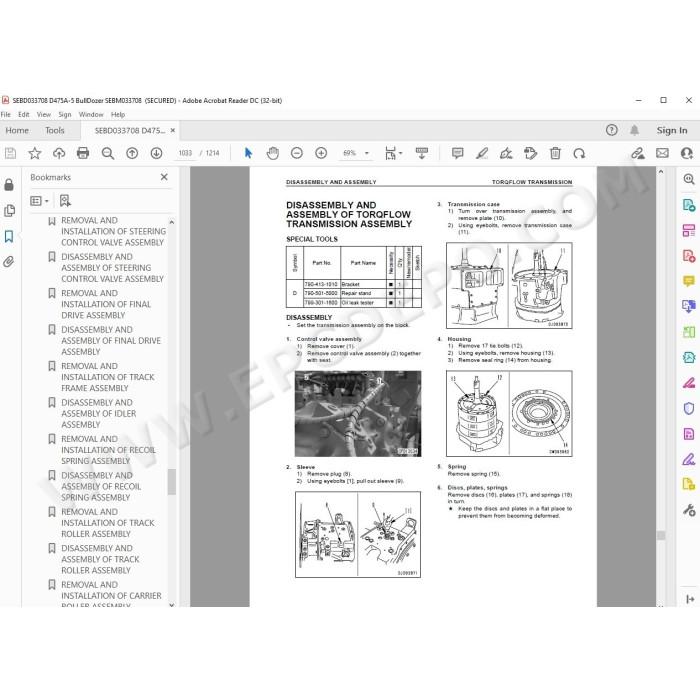Open bookmark Removal and Installation of Recoil Spring Assembly
The width and height of the screenshot is (700, 700).
tap(108, 450)
